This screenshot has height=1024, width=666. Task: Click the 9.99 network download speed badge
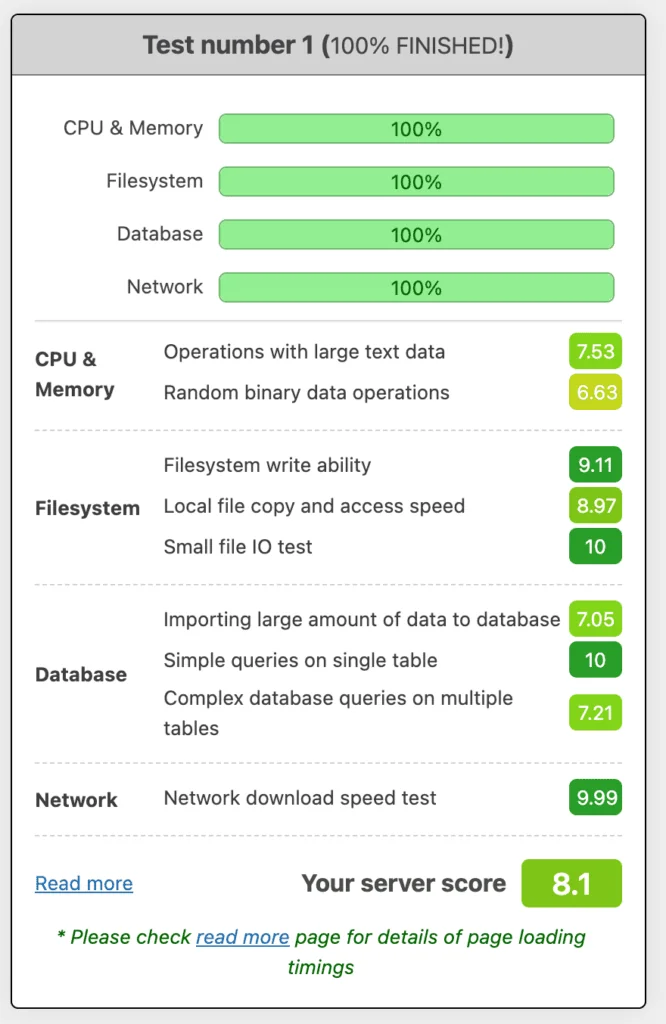(595, 797)
